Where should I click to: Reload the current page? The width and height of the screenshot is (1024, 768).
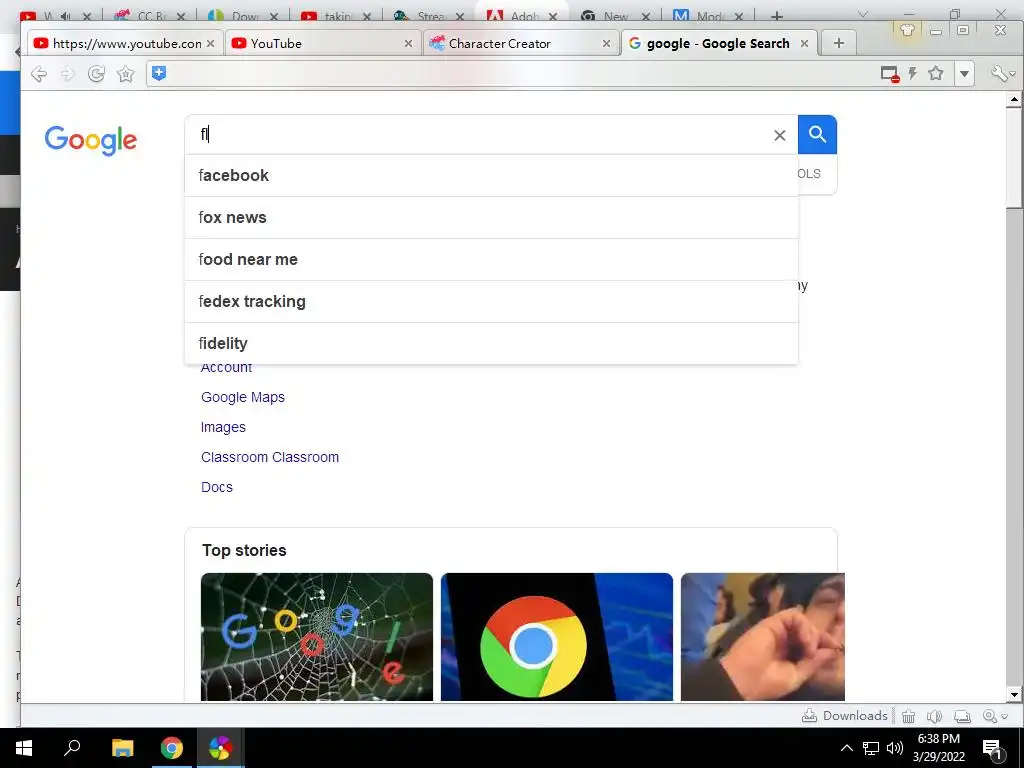[x=96, y=74]
